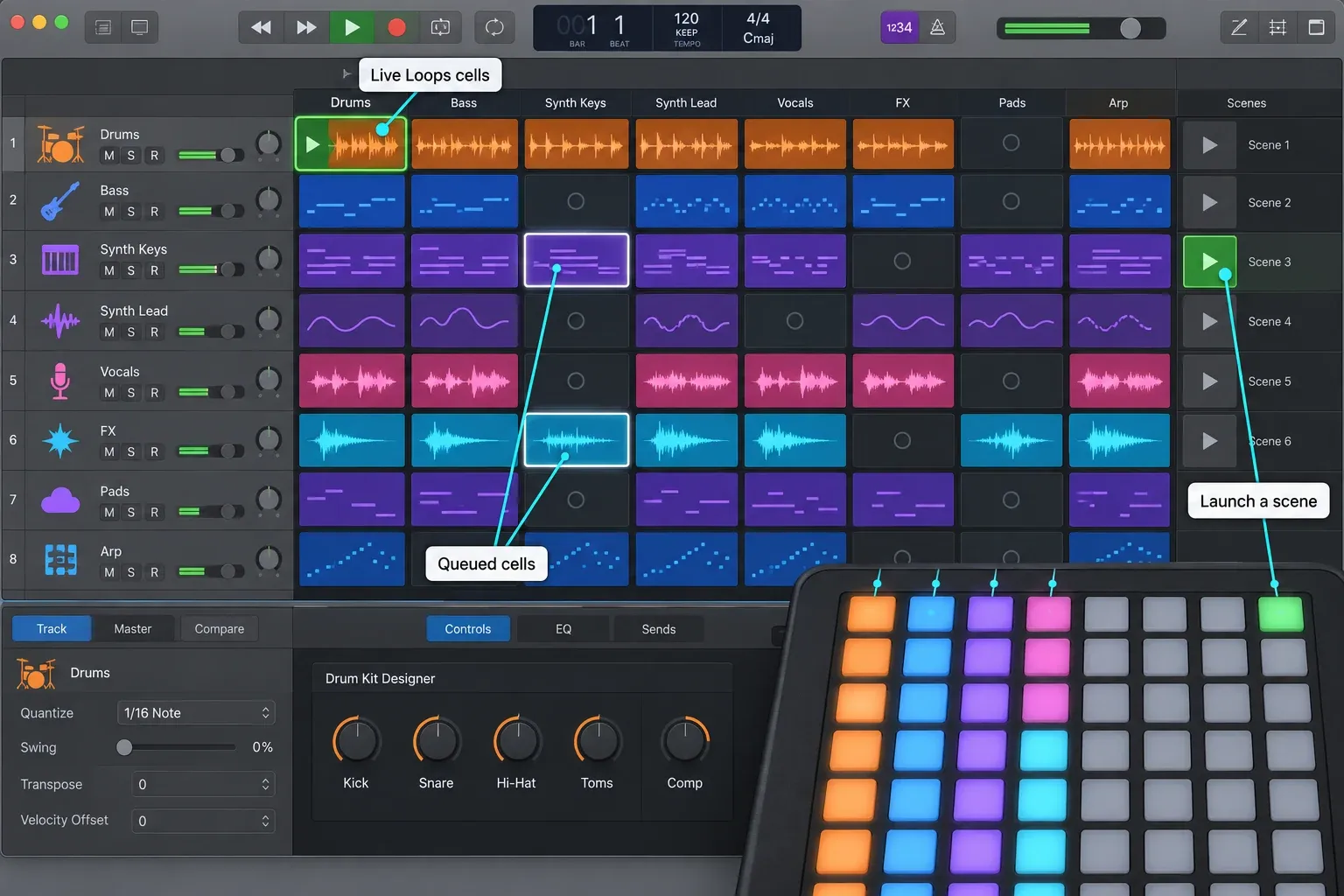Click the empty Pads cell in Drums row
Viewport: 1344px width, 896px height.
click(1011, 143)
